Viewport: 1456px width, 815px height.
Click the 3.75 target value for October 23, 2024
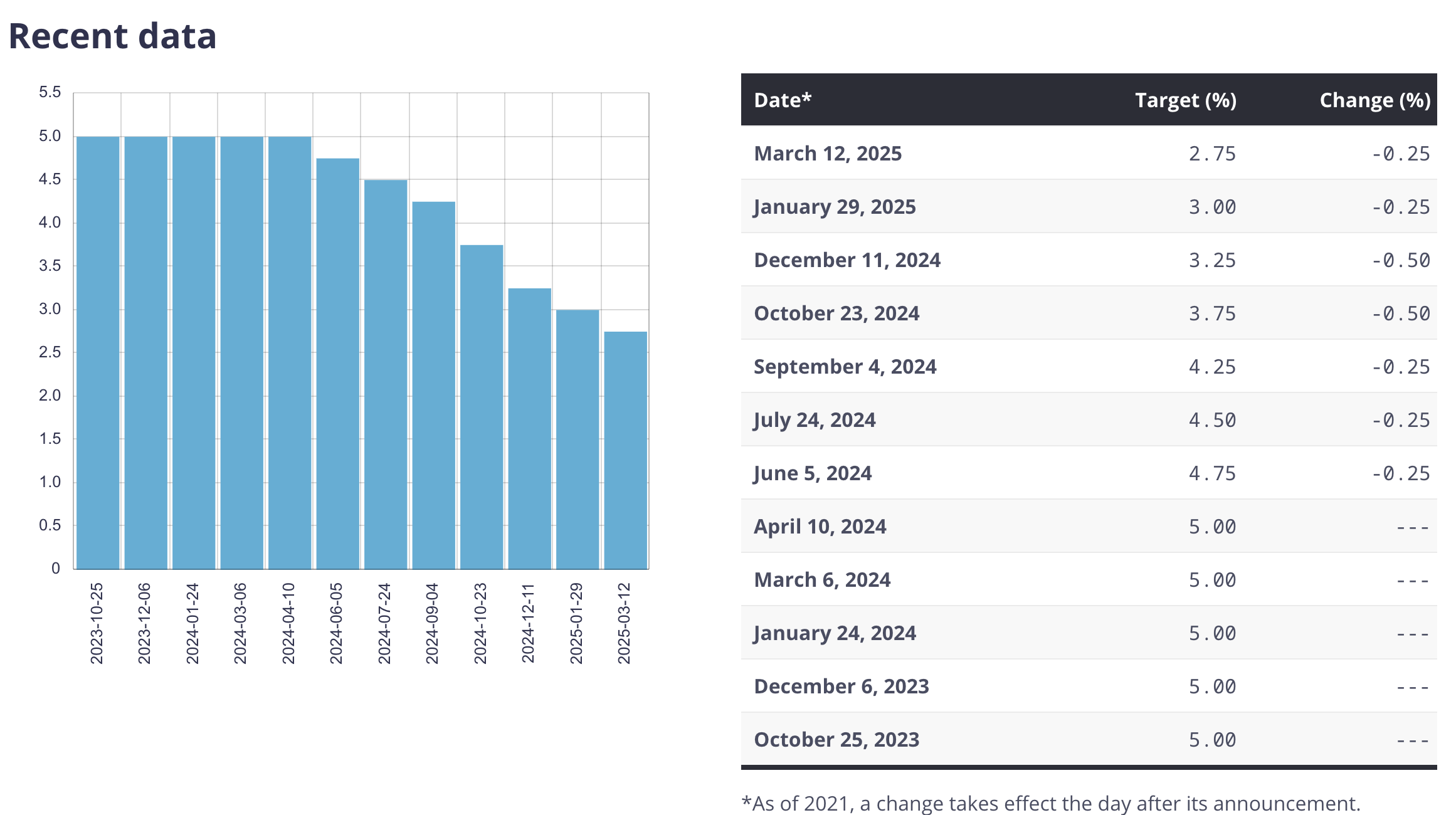(1211, 313)
